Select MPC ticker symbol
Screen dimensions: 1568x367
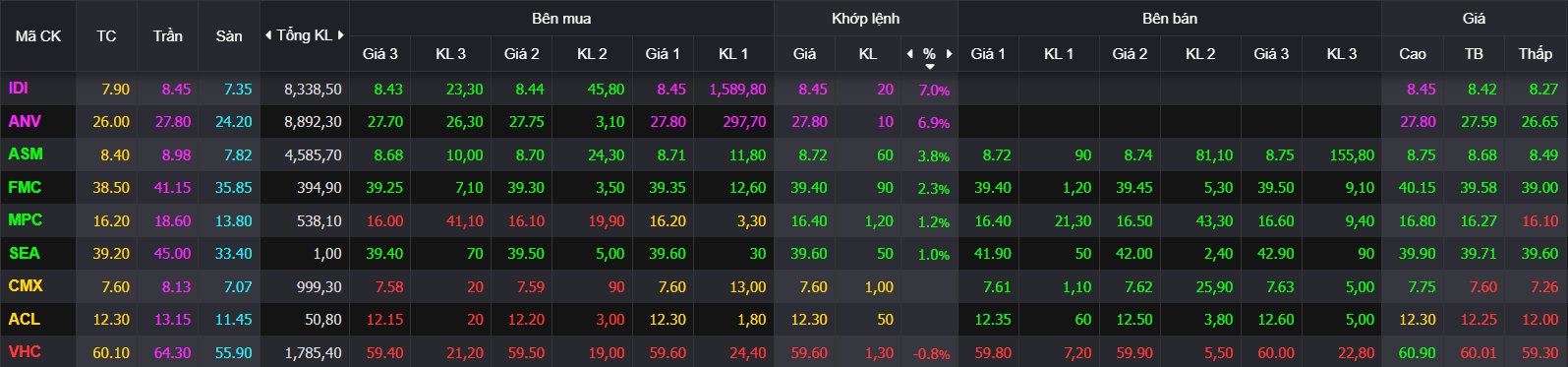(x=26, y=220)
